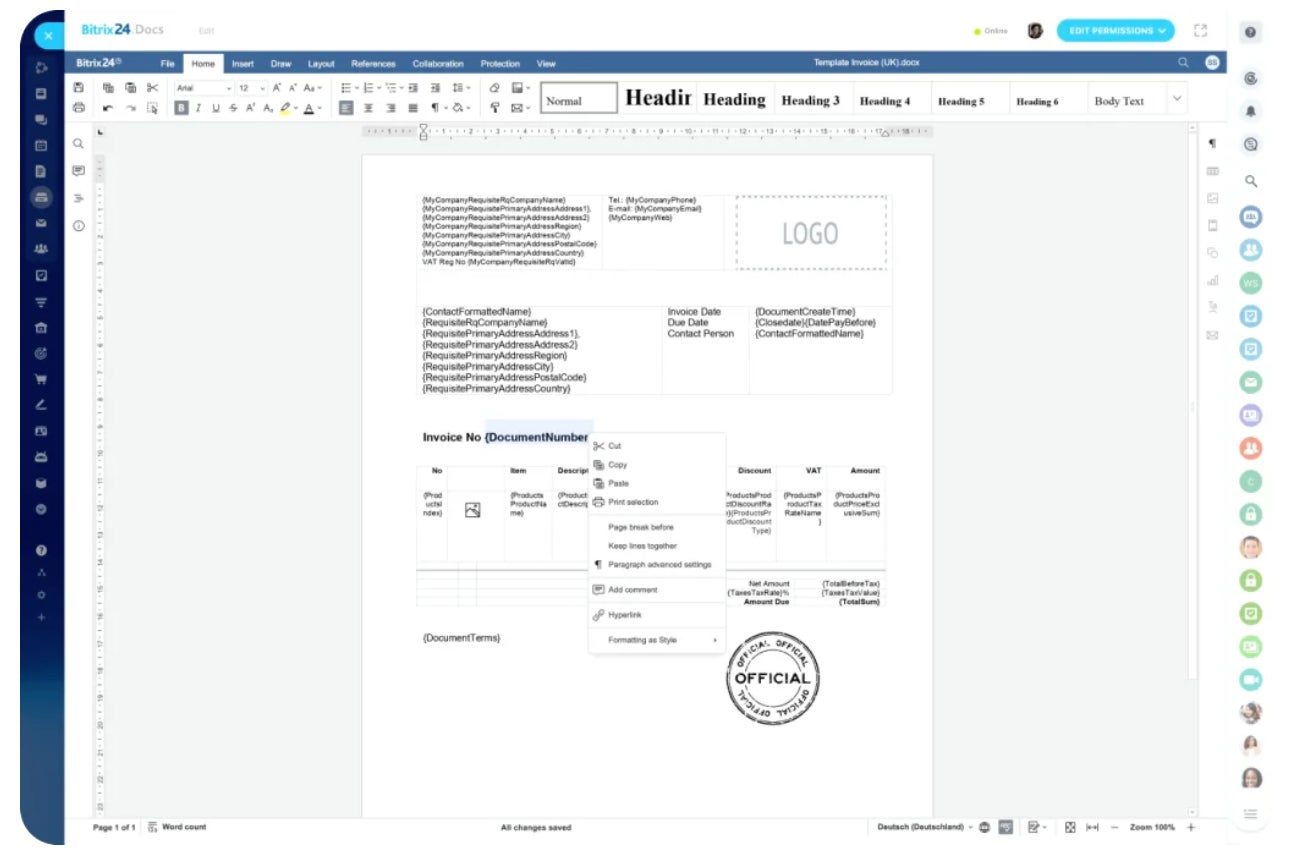
Task: Choose Cut from context menu
Action: pos(656,446)
